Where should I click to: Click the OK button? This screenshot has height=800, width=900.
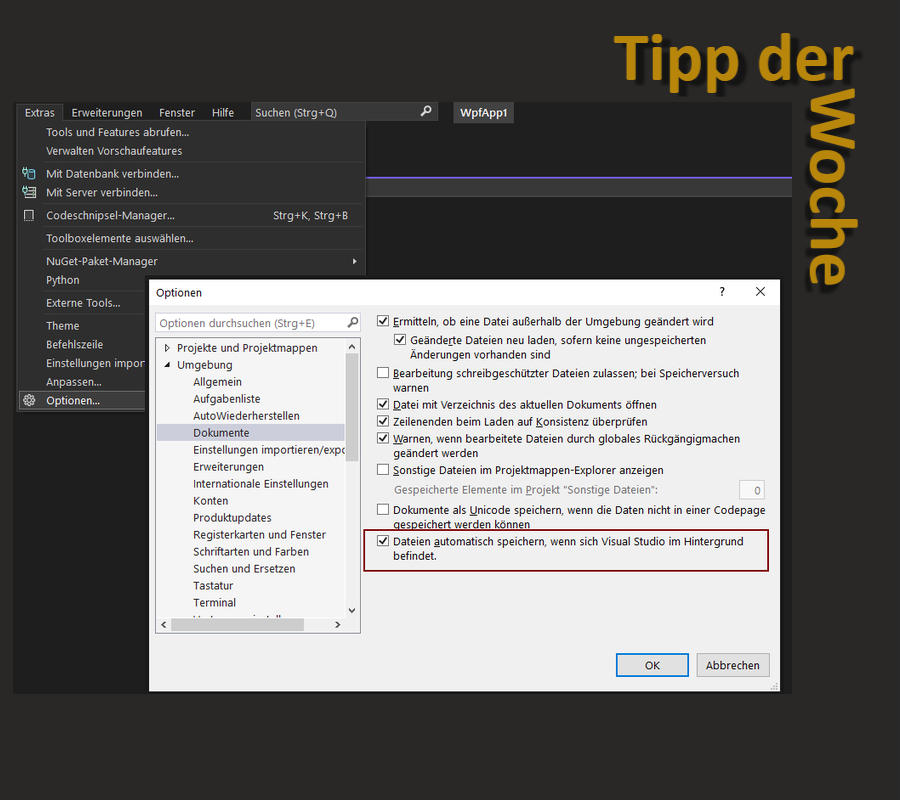click(652, 665)
